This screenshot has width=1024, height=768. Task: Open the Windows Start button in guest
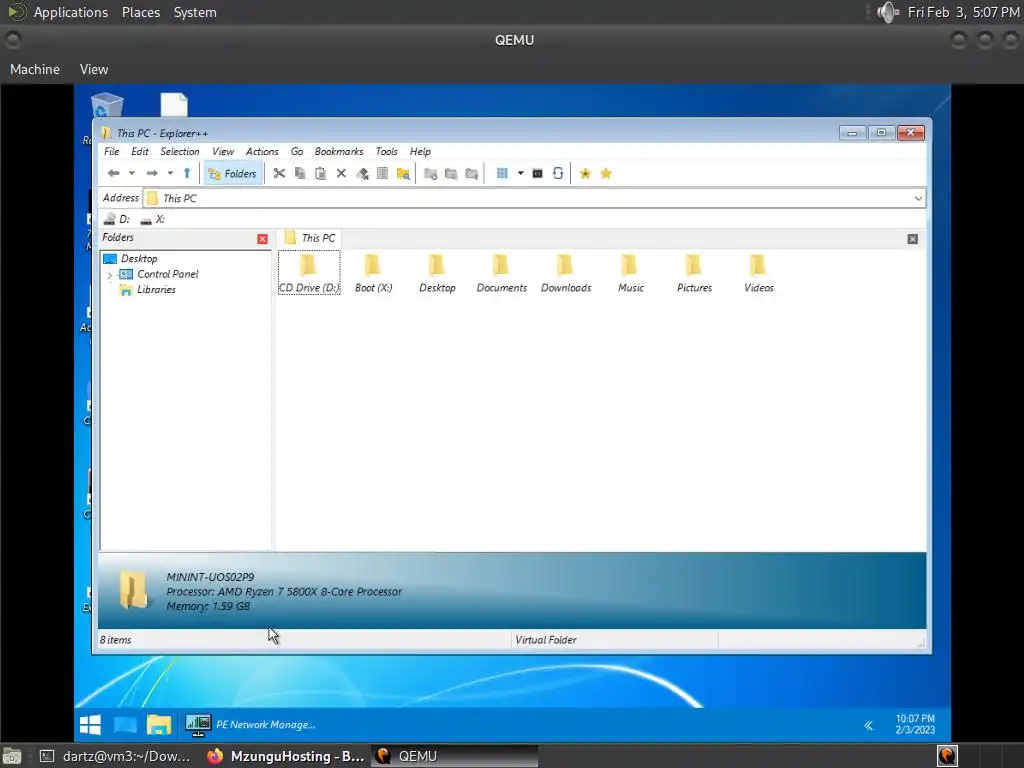point(90,725)
